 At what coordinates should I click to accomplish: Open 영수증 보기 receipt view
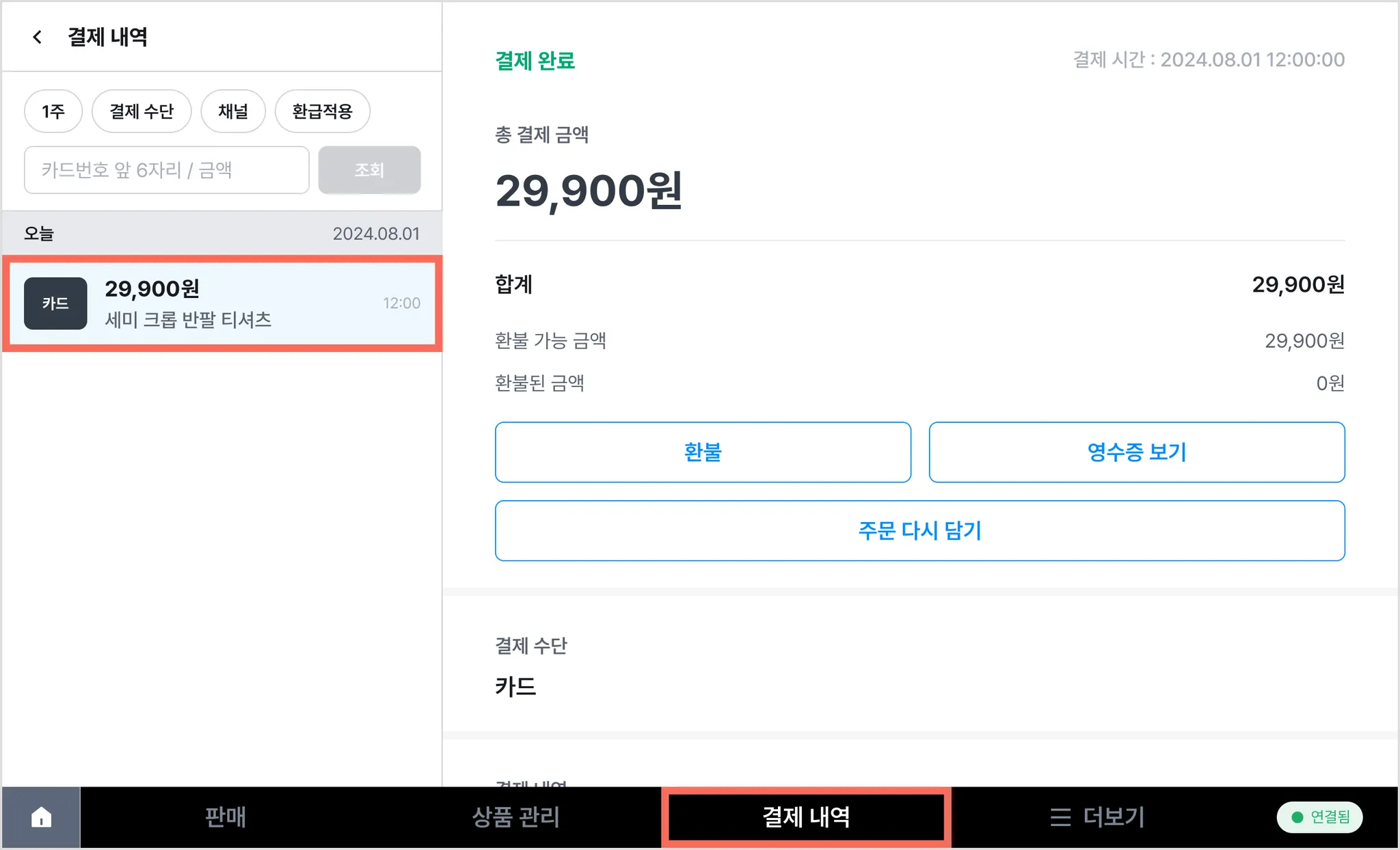point(1136,452)
